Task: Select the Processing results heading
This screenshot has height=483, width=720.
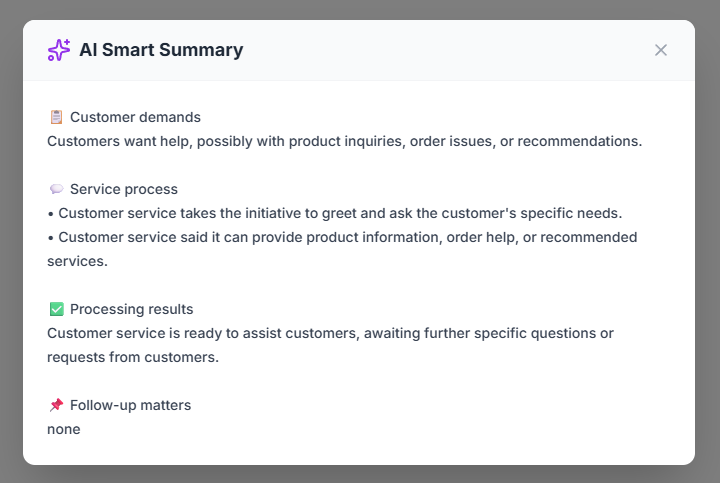Action: (x=132, y=309)
